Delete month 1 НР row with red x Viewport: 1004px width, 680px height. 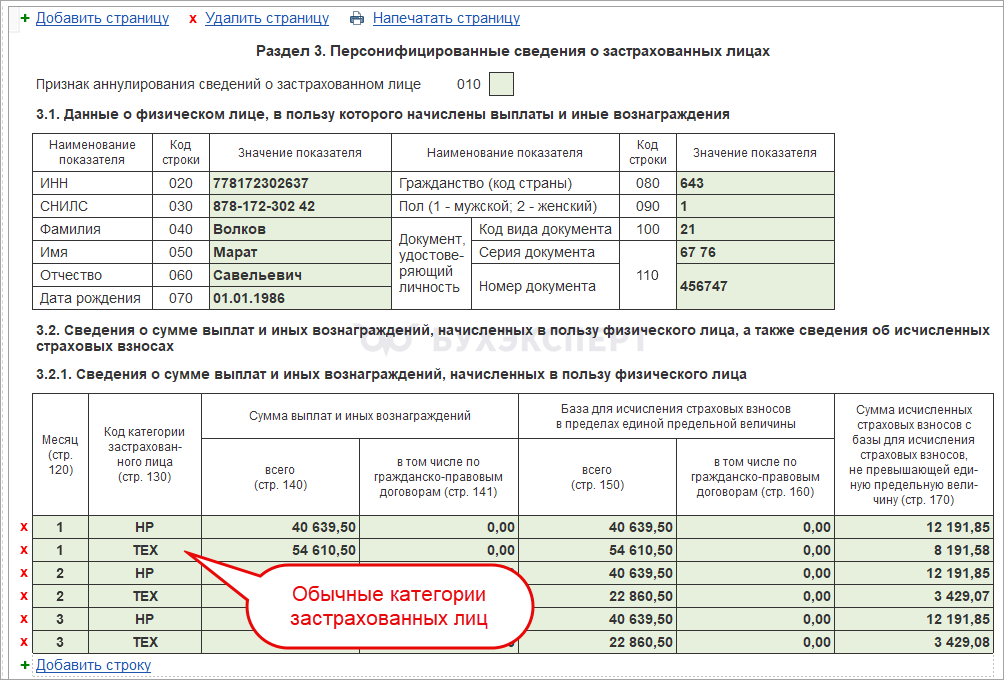pyautogui.click(x=24, y=527)
